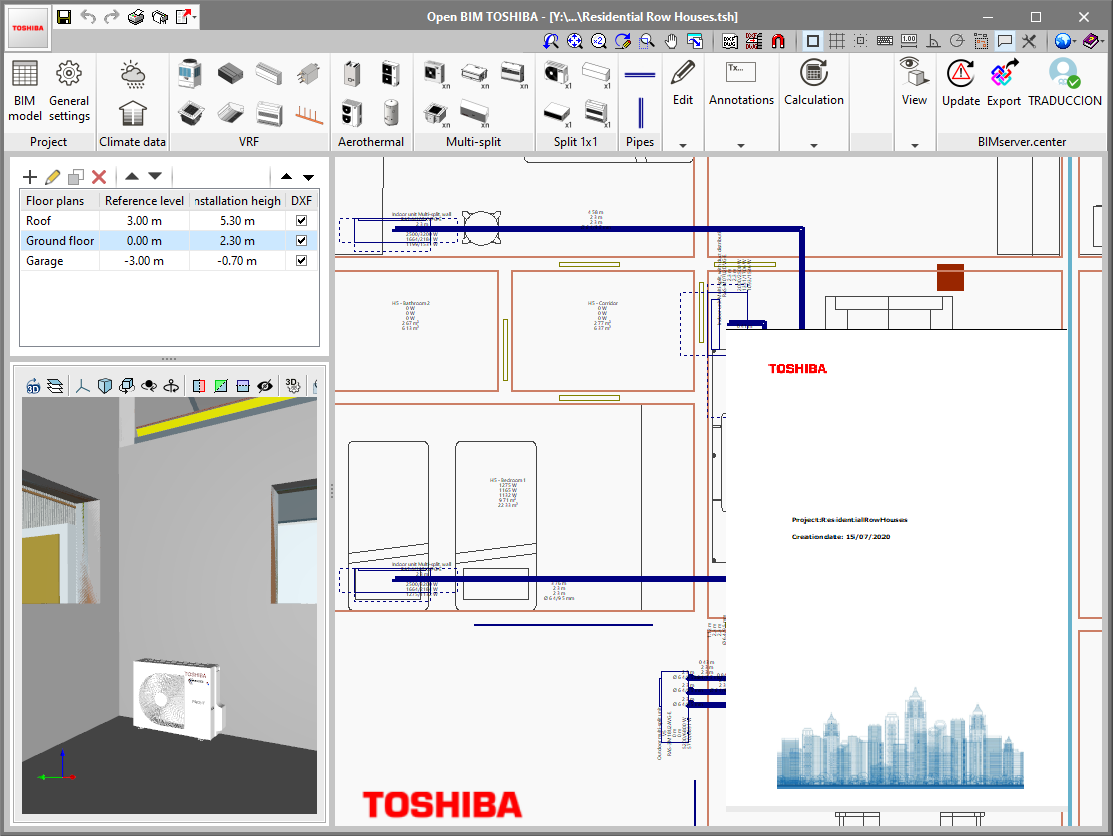Delete floor plan with red X icon
Screen dimensions: 1113x836
coord(99,177)
